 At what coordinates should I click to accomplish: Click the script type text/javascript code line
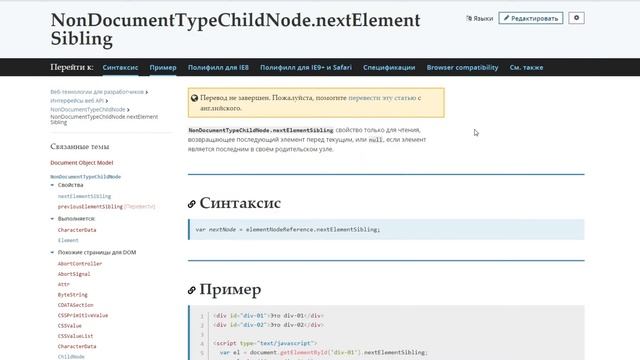click(x=265, y=343)
